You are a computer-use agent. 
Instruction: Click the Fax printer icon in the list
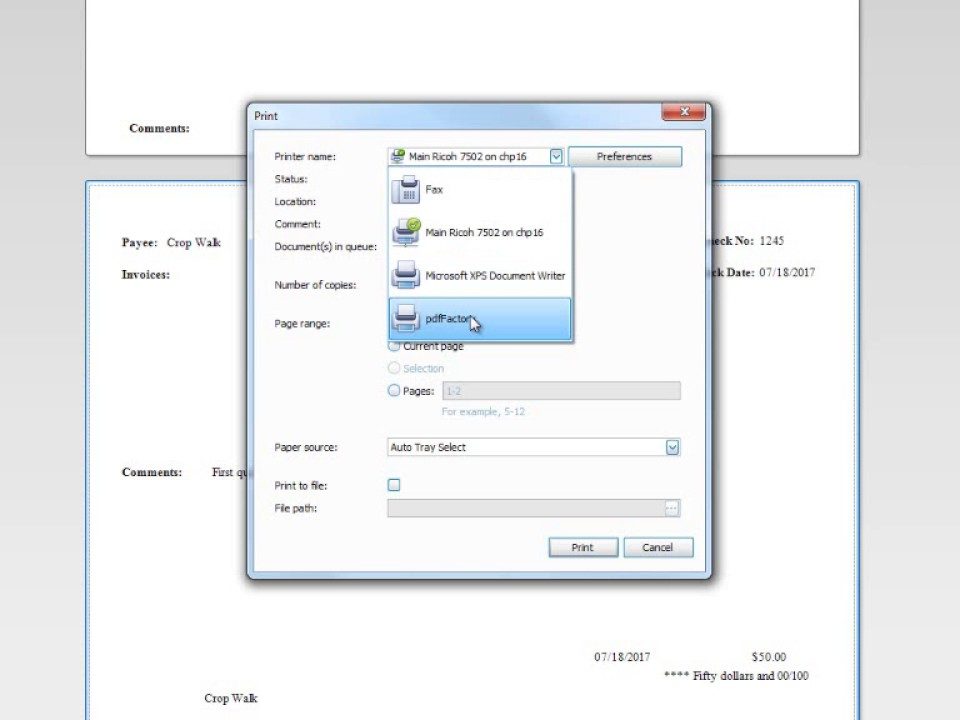coord(406,190)
